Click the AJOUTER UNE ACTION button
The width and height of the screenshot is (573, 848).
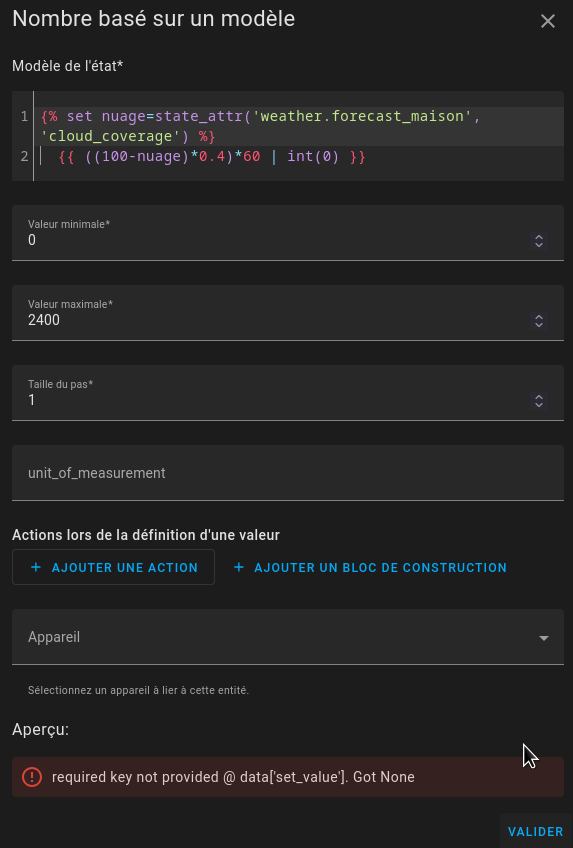click(x=114, y=567)
